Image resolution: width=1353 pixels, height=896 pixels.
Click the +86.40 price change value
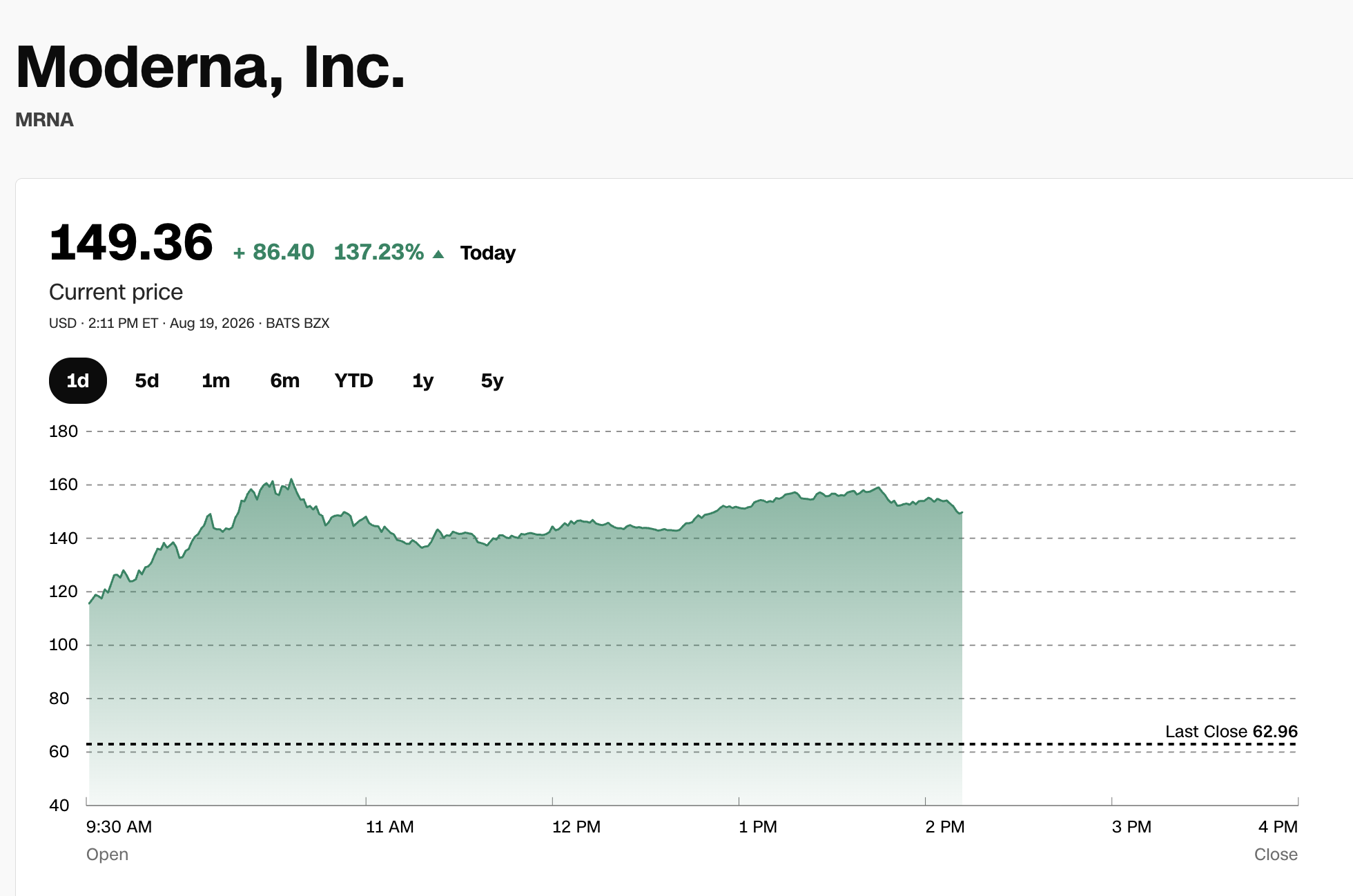click(274, 252)
